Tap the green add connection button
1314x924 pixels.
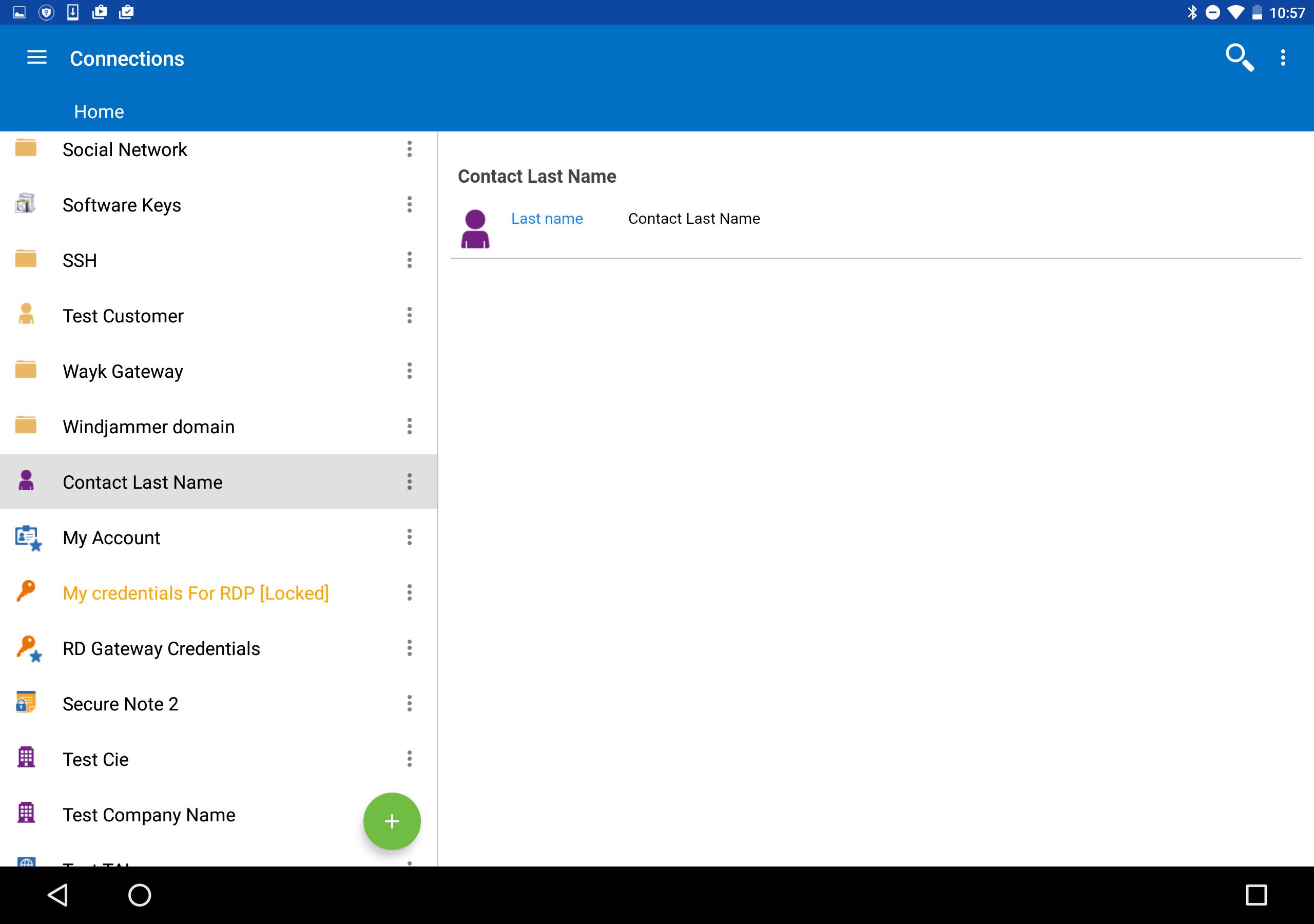(x=392, y=821)
